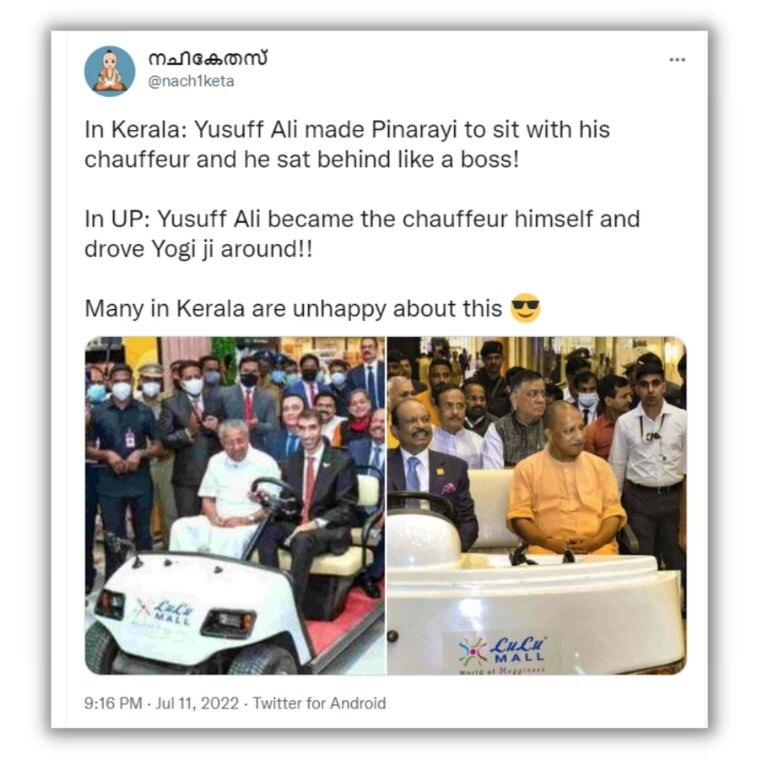The image size is (760, 760).
Task: Click the cartoon monk profile avatar
Action: click(x=110, y=71)
